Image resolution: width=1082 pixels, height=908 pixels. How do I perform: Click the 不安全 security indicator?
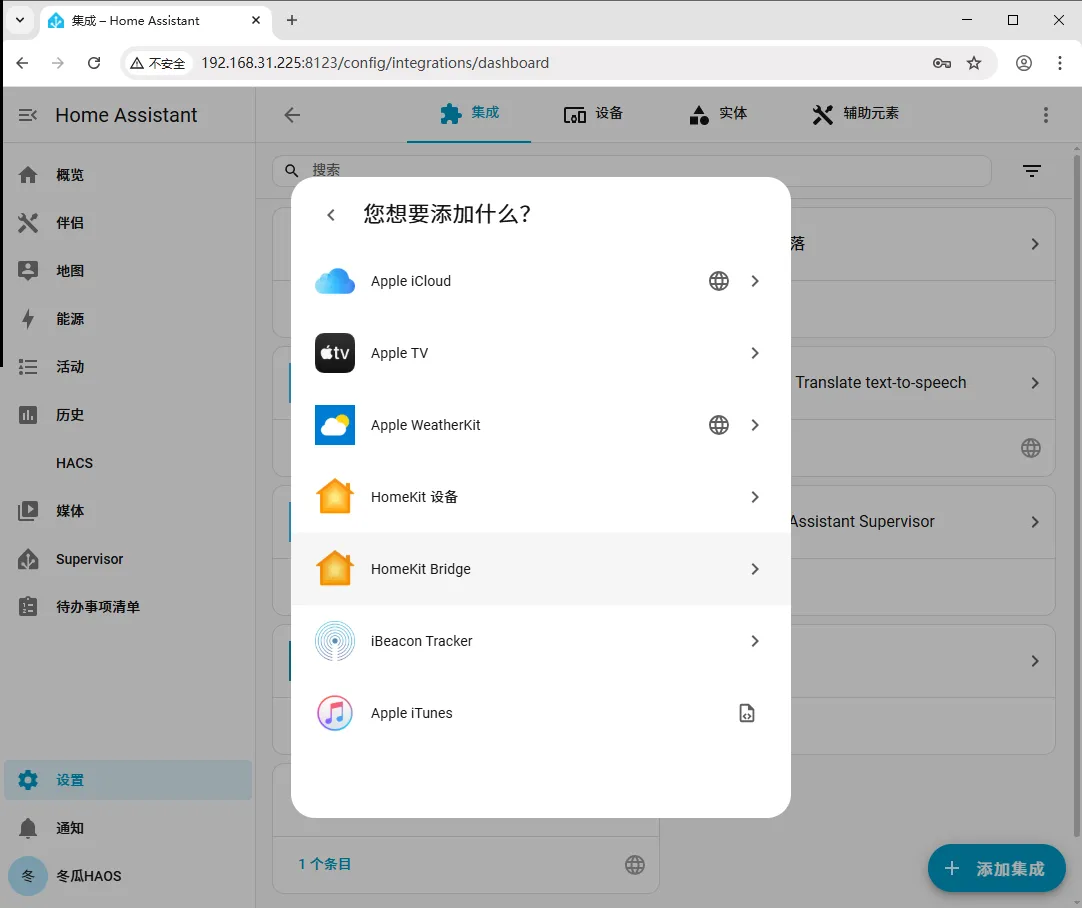pyautogui.click(x=158, y=63)
